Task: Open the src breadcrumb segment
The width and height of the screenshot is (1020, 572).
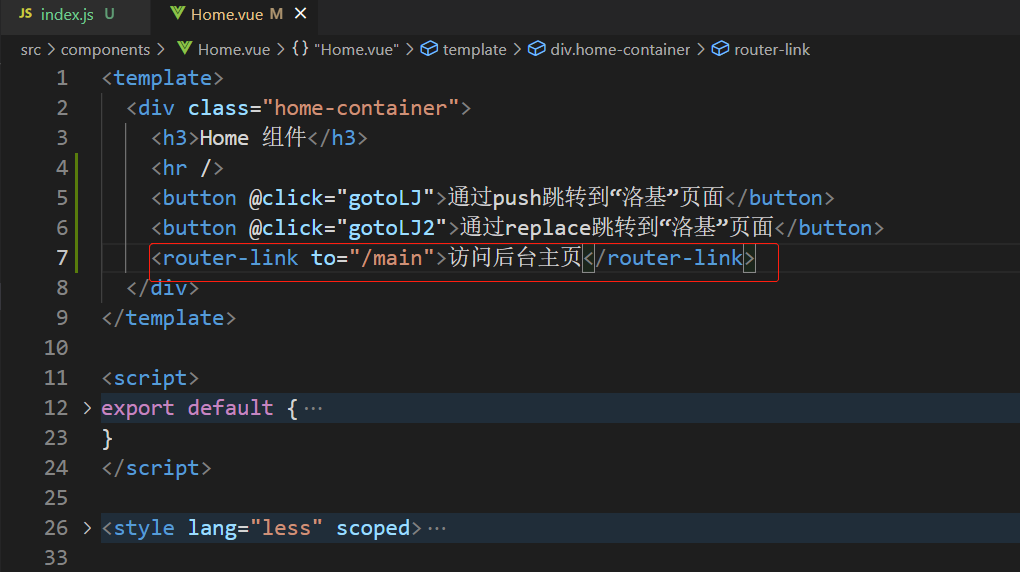Action: click(31, 49)
